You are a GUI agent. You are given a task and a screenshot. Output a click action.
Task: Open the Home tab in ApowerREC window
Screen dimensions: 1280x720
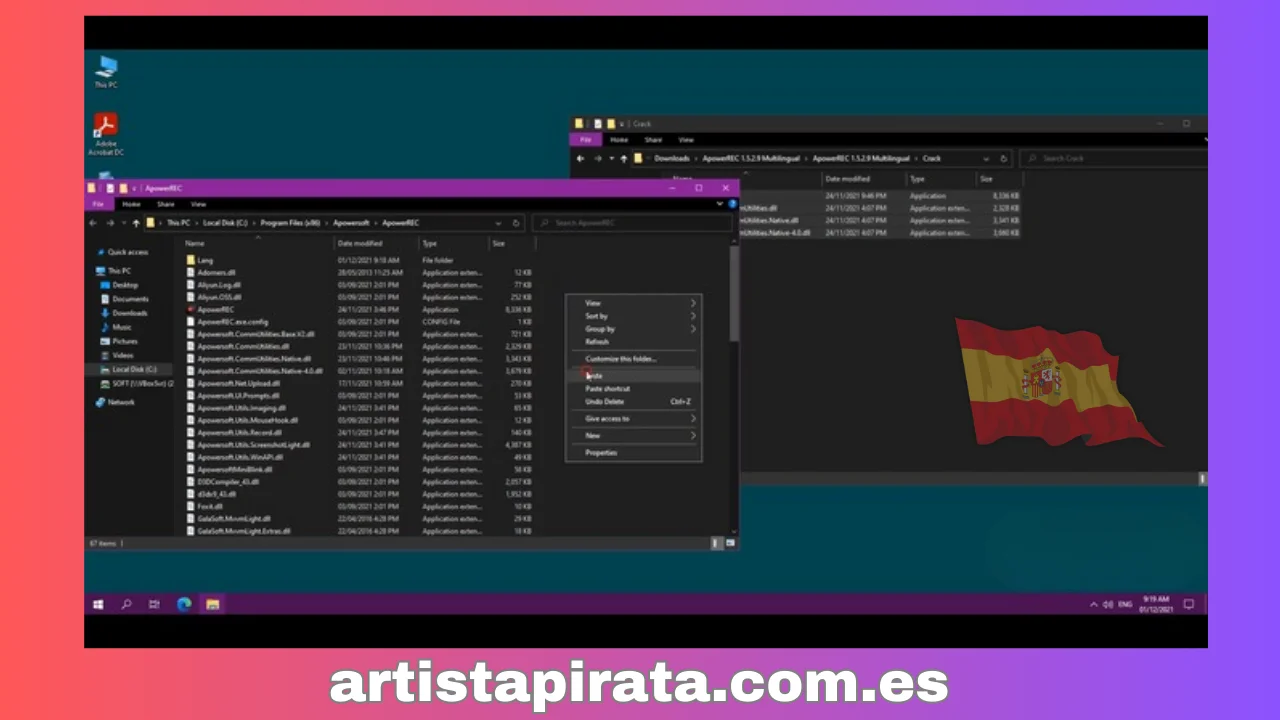[x=131, y=204]
